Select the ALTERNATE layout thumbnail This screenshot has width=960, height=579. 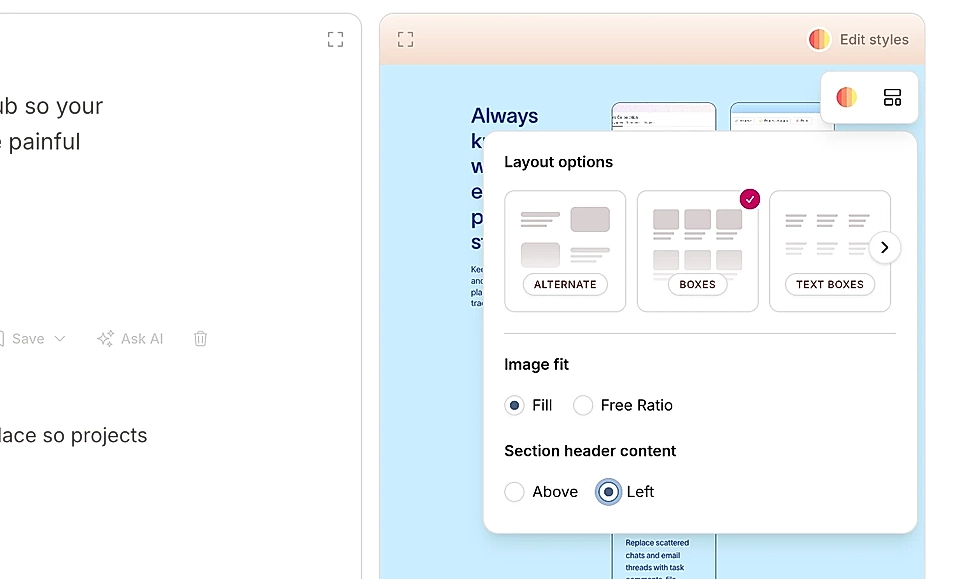tap(565, 250)
